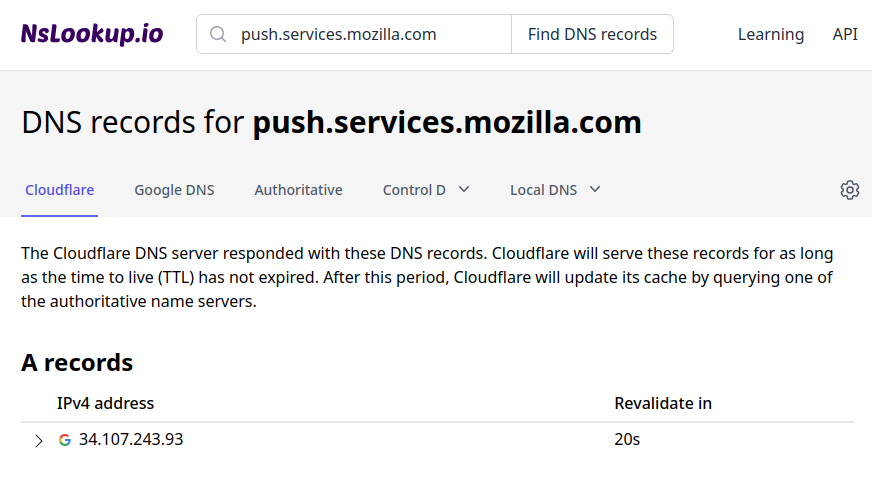872x484 pixels.
Task: Click the 34.107.243.93 IPv4 address
Action: click(x=131, y=439)
